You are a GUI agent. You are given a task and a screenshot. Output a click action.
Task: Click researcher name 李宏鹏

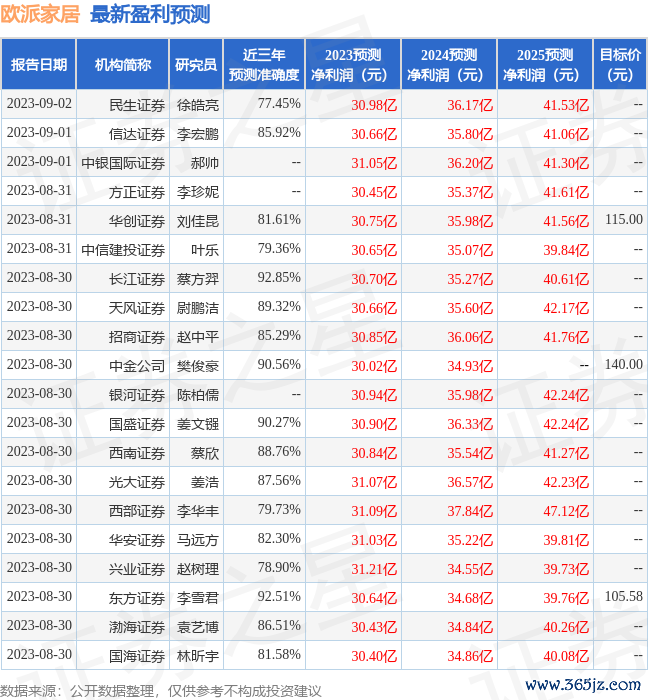pos(198,134)
